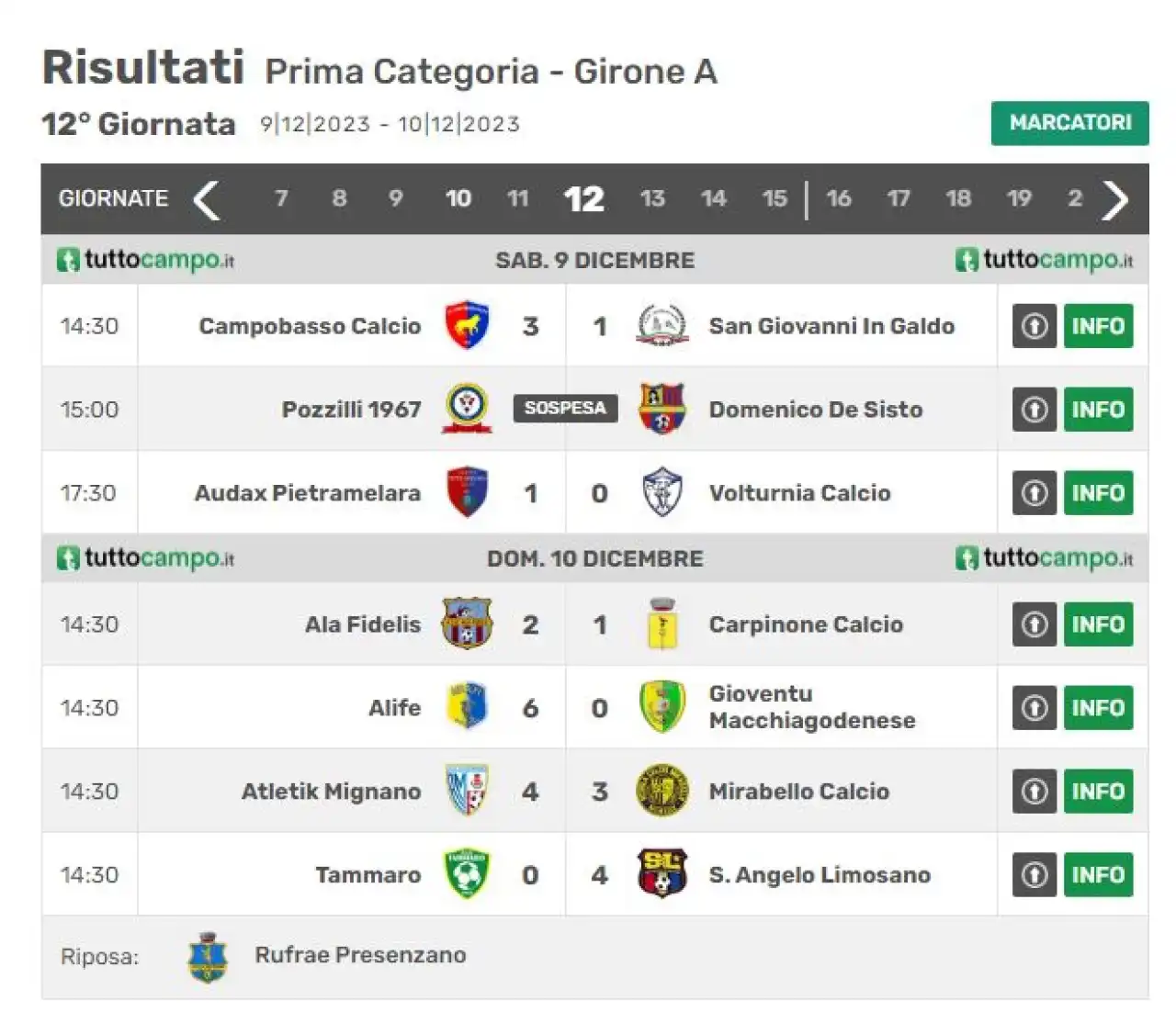Show next giornate with right chevron
The height and width of the screenshot is (1023, 1176).
(1115, 199)
